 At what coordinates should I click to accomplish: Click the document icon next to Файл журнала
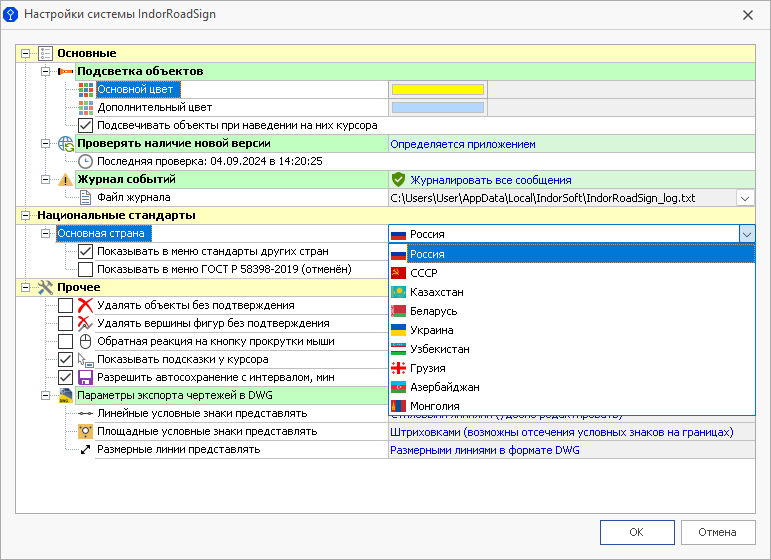(86, 197)
